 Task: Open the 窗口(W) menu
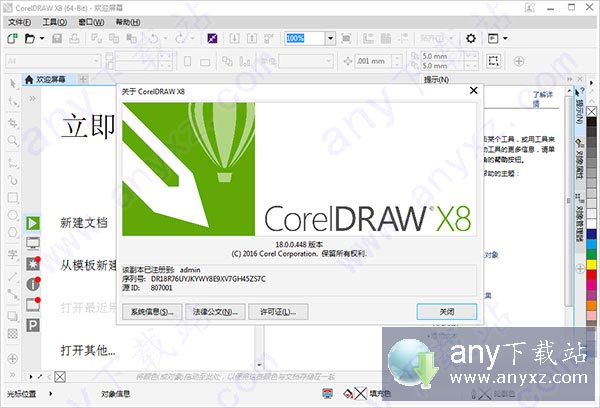(x=91, y=22)
